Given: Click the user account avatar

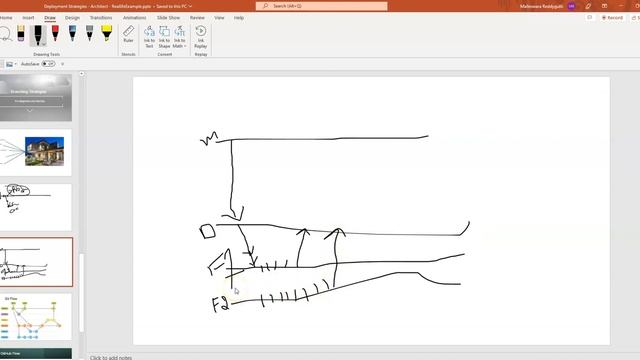Looking at the screenshot, I should [x=571, y=6].
